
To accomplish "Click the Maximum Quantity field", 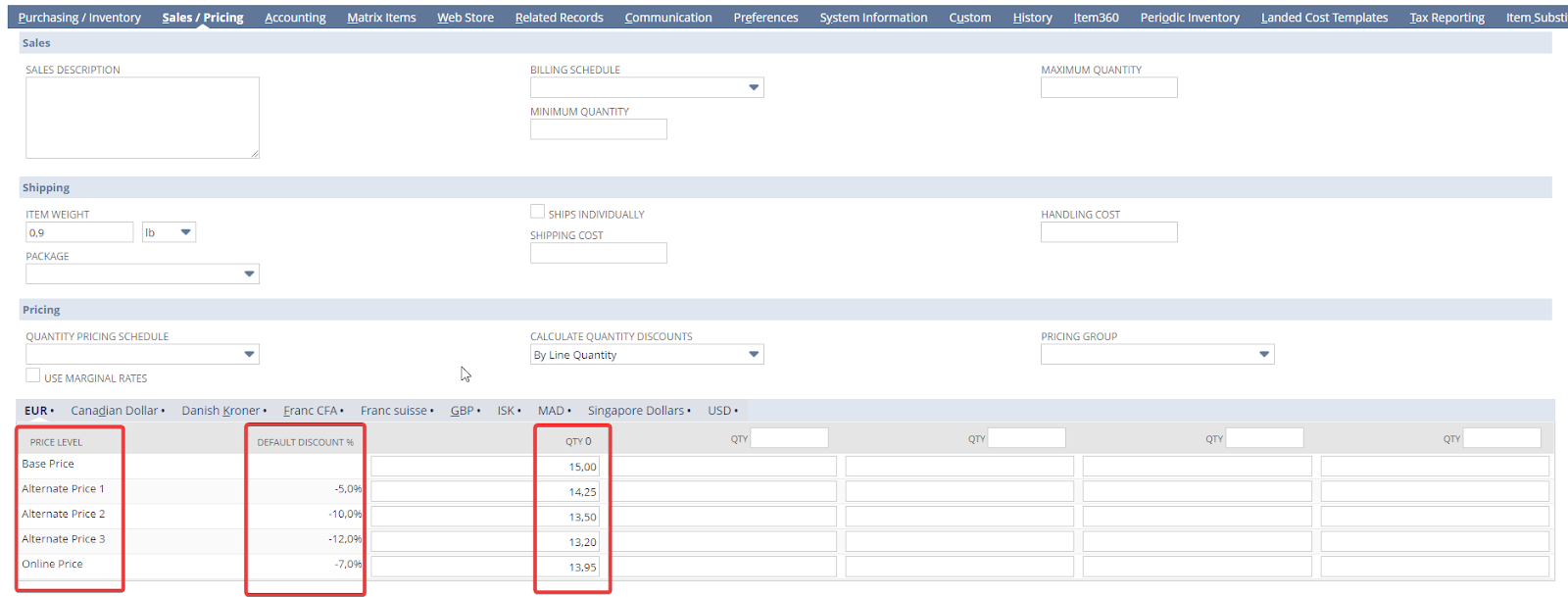I will pyautogui.click(x=1109, y=87).
